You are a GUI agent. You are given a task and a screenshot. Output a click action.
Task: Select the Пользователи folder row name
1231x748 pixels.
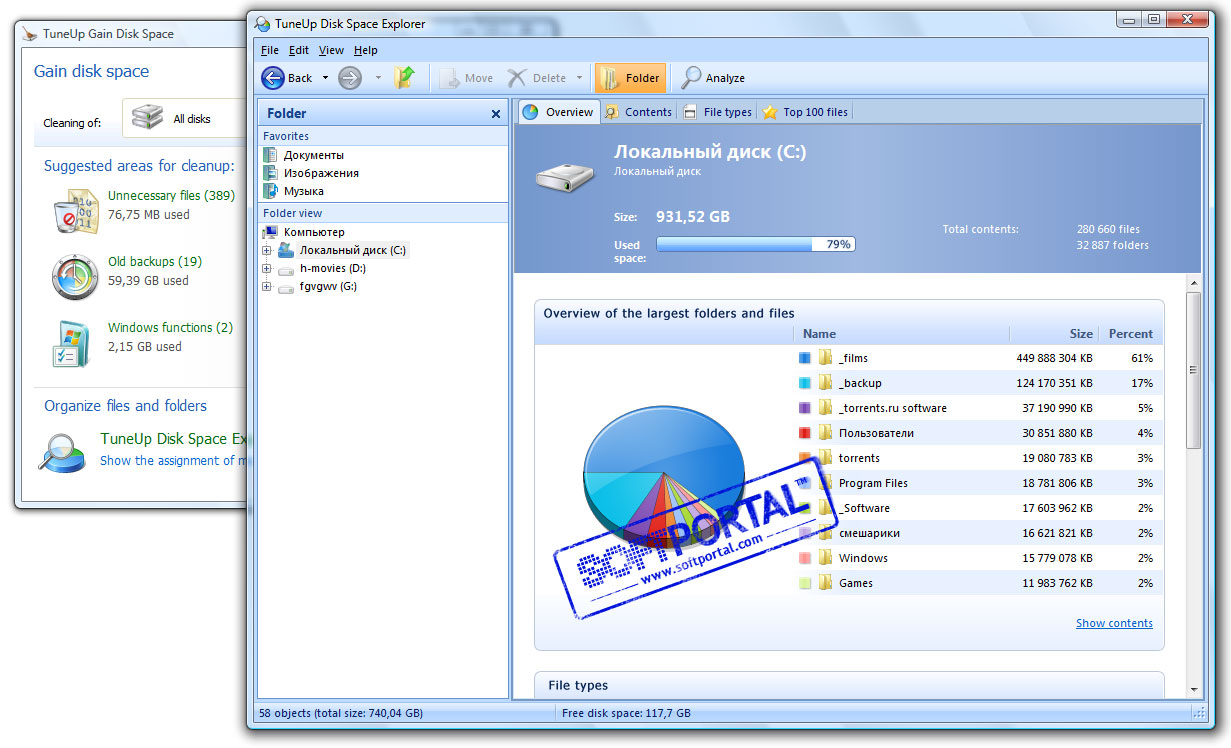pos(876,433)
